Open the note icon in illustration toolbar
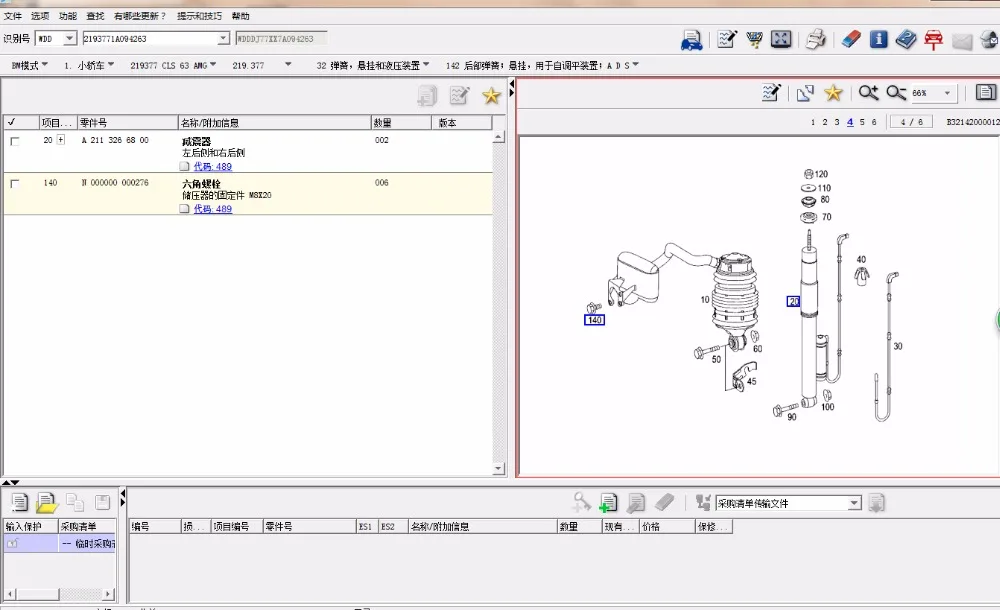The width and height of the screenshot is (1000, 610). 772,93
